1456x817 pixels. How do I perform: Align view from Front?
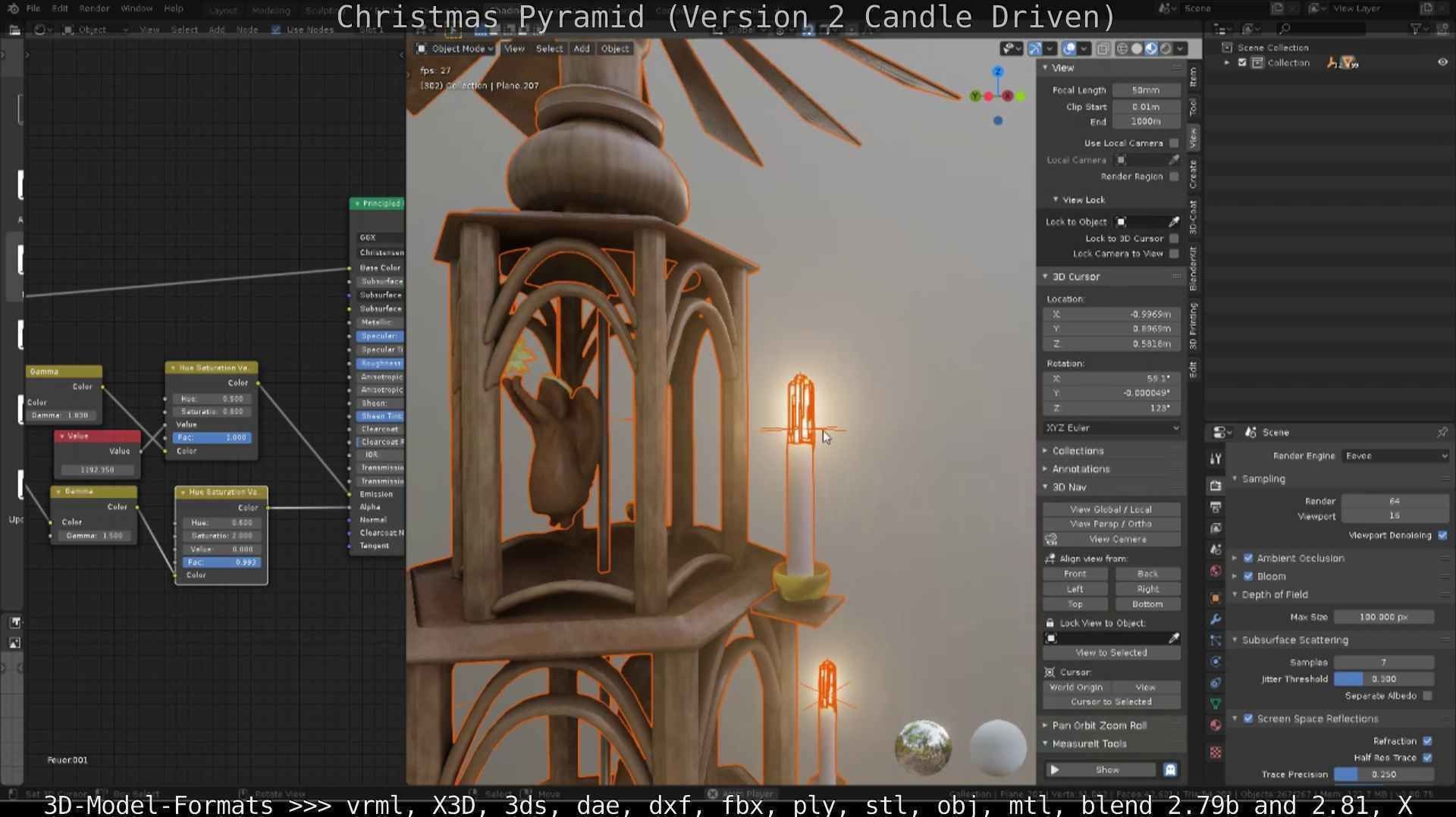[x=1075, y=574]
